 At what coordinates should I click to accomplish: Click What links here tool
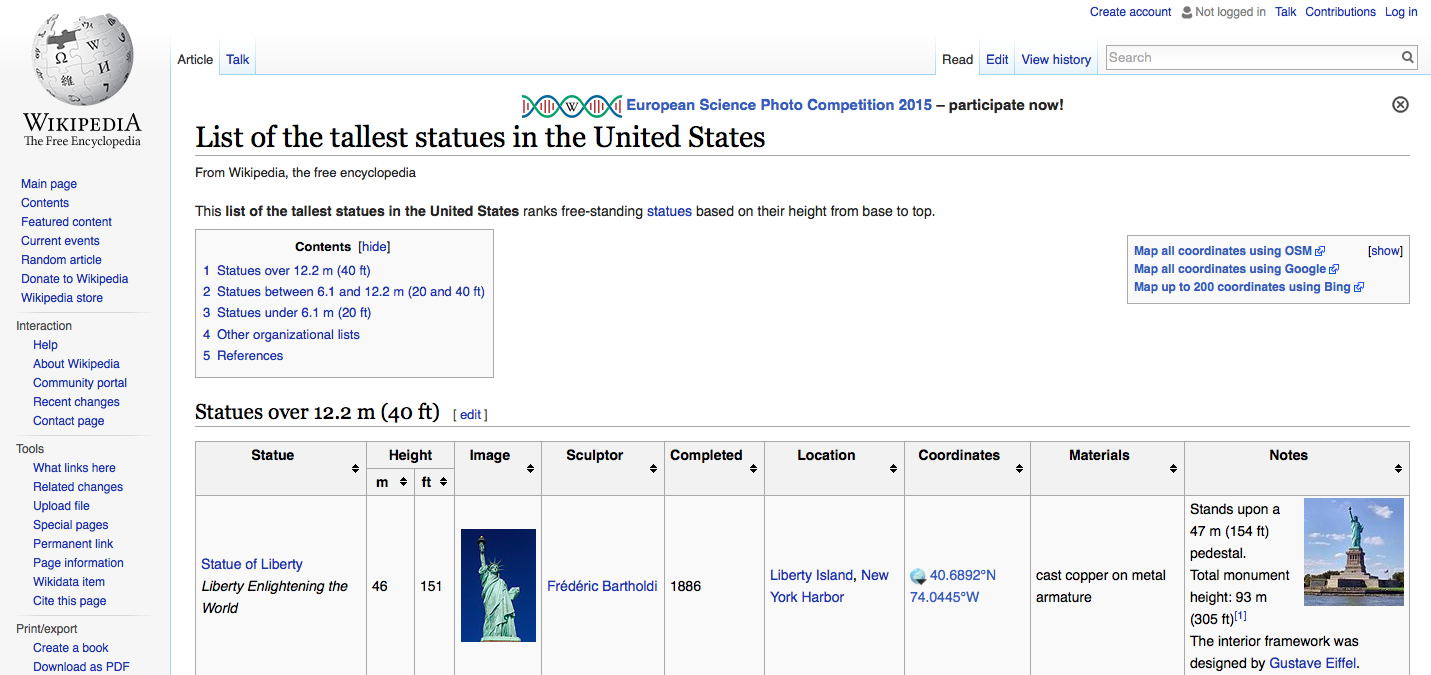tap(74, 468)
